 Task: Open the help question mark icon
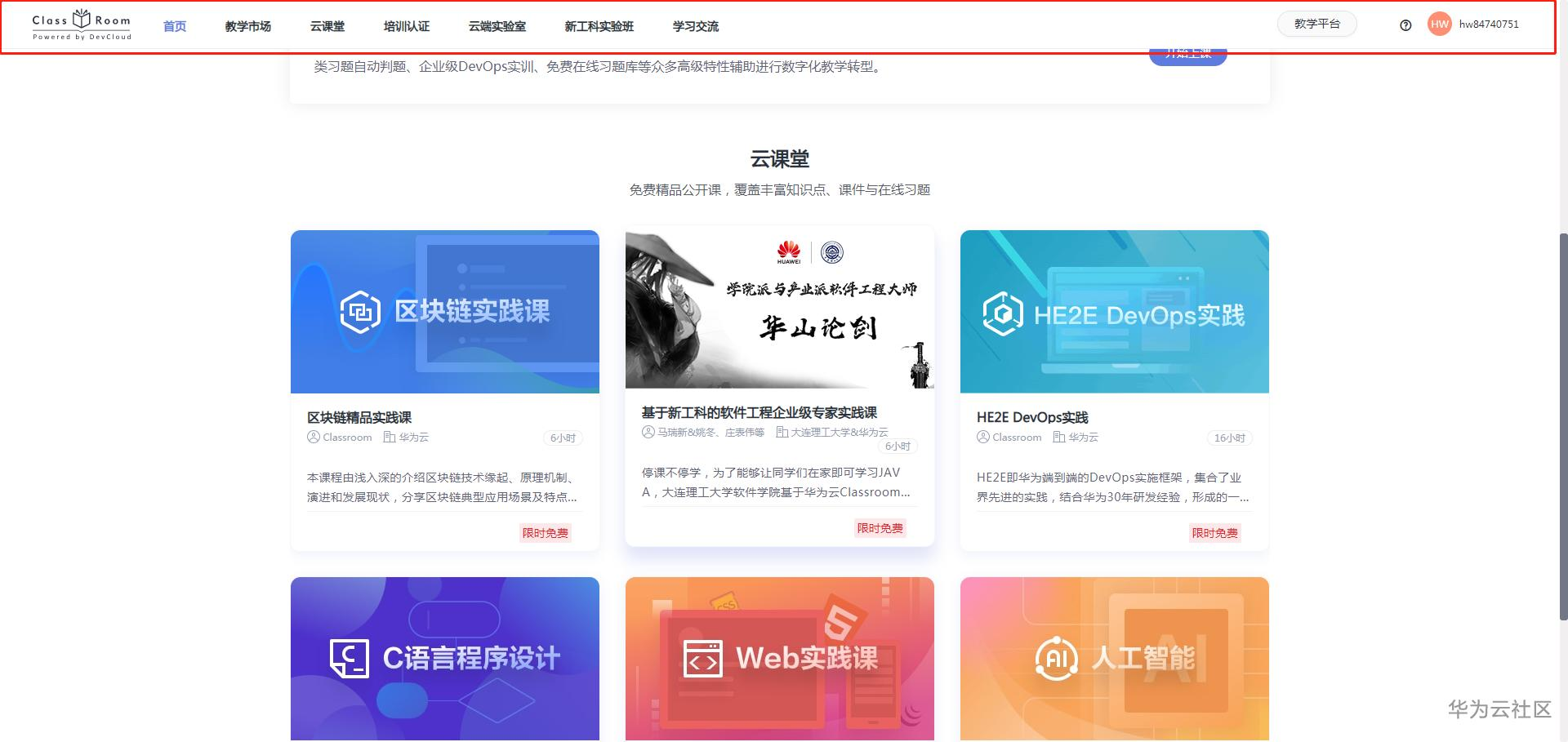coord(1405,25)
